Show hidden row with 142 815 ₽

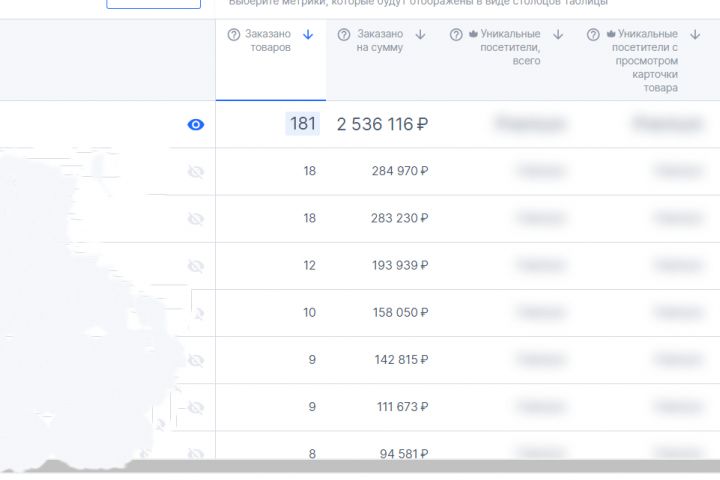(x=196, y=361)
